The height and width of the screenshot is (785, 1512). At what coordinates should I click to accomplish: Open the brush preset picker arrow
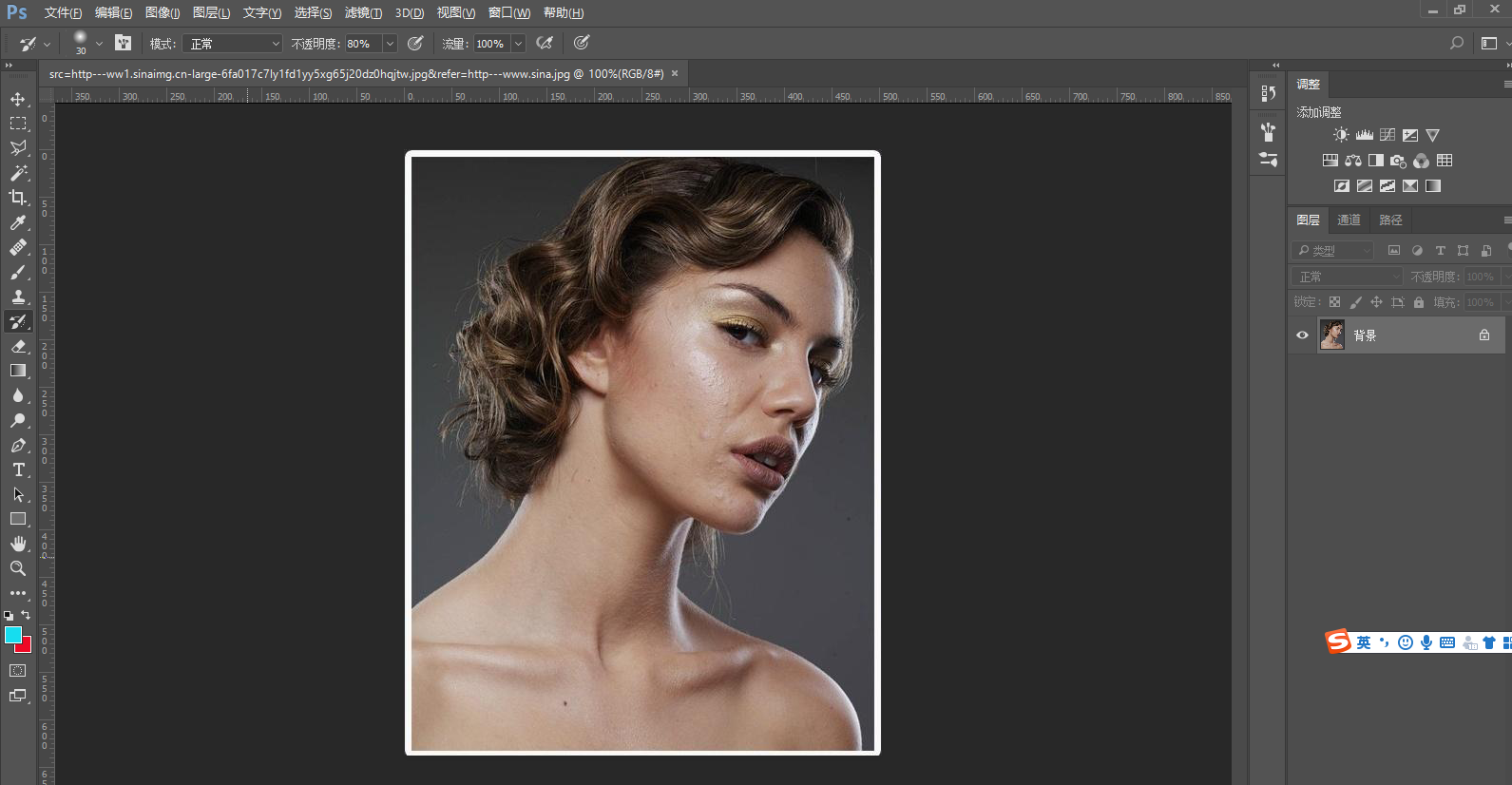pyautogui.click(x=99, y=44)
